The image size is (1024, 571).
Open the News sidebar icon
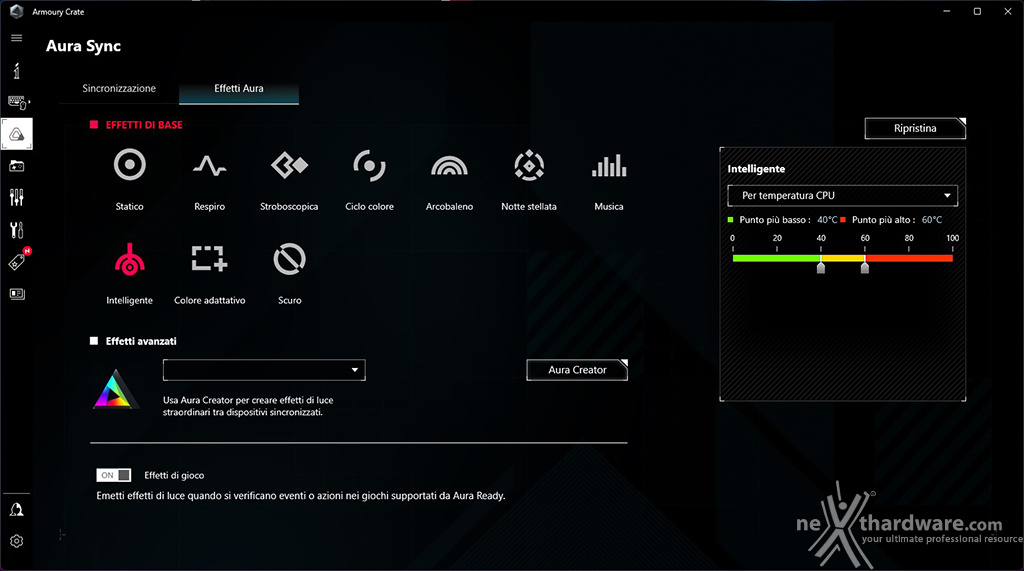point(16,294)
